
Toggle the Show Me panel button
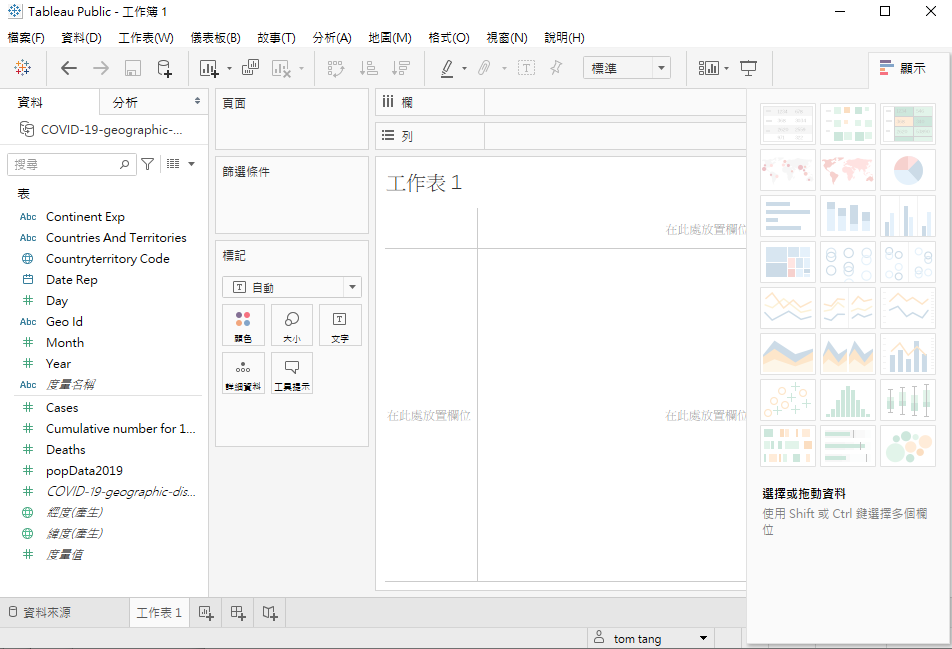pyautogui.click(x=903, y=68)
